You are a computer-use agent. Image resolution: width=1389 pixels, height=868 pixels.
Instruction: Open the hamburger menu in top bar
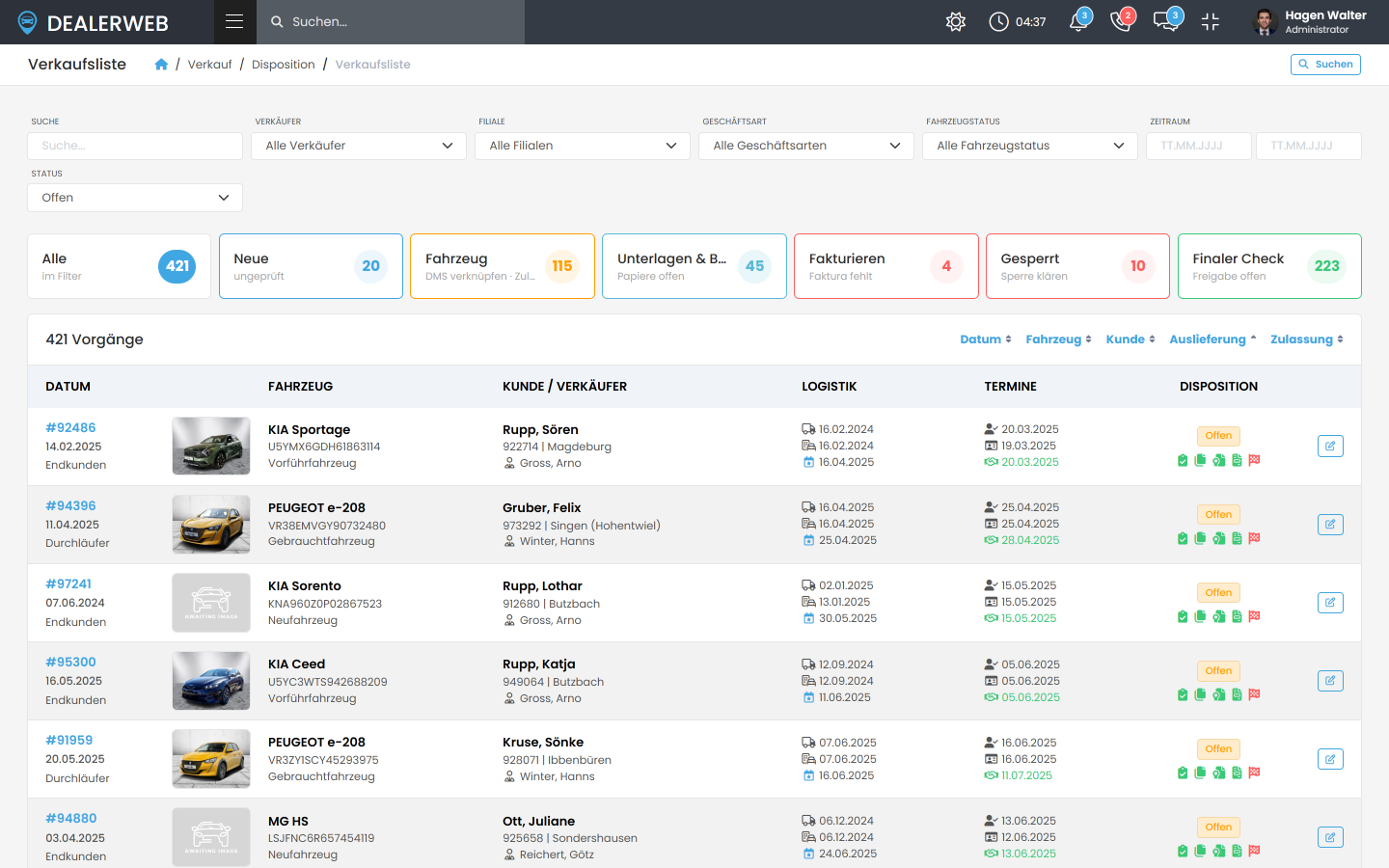(x=234, y=21)
